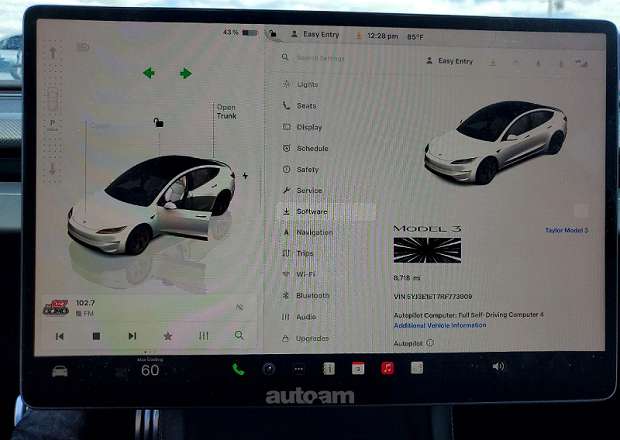Favorite the station with star icon

(x=168, y=336)
